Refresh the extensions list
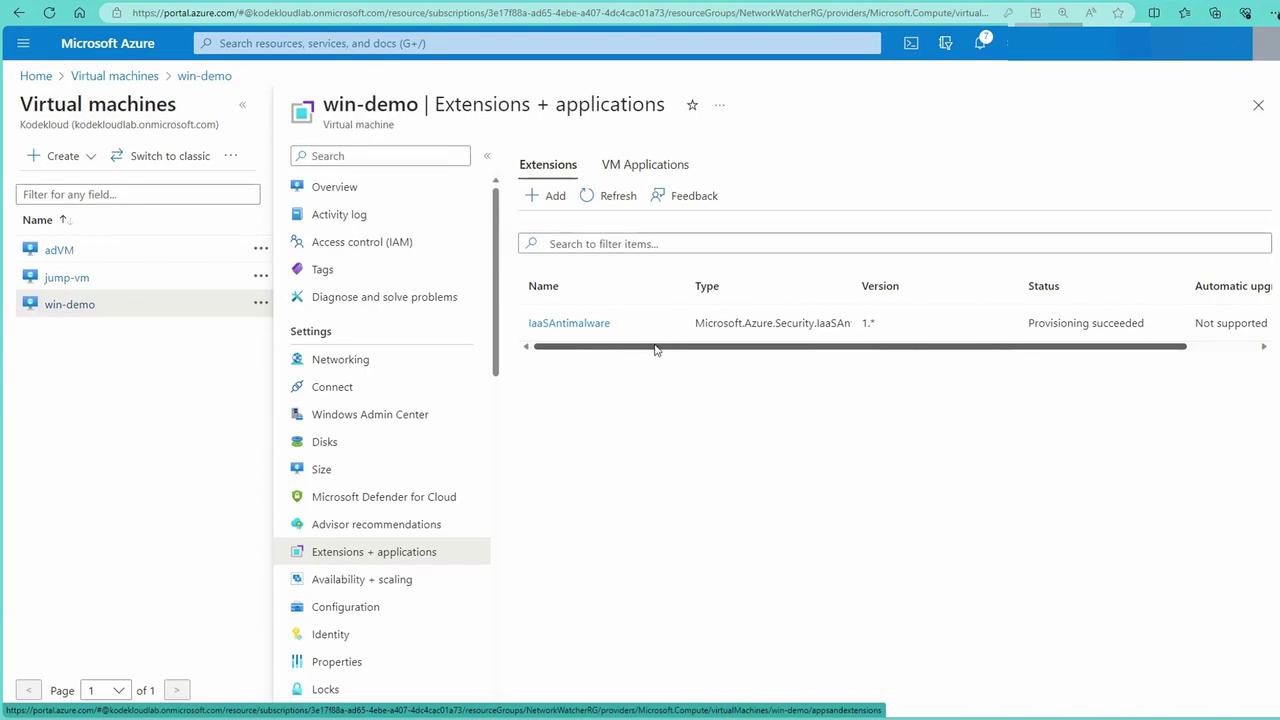1280x720 pixels. [x=608, y=196]
